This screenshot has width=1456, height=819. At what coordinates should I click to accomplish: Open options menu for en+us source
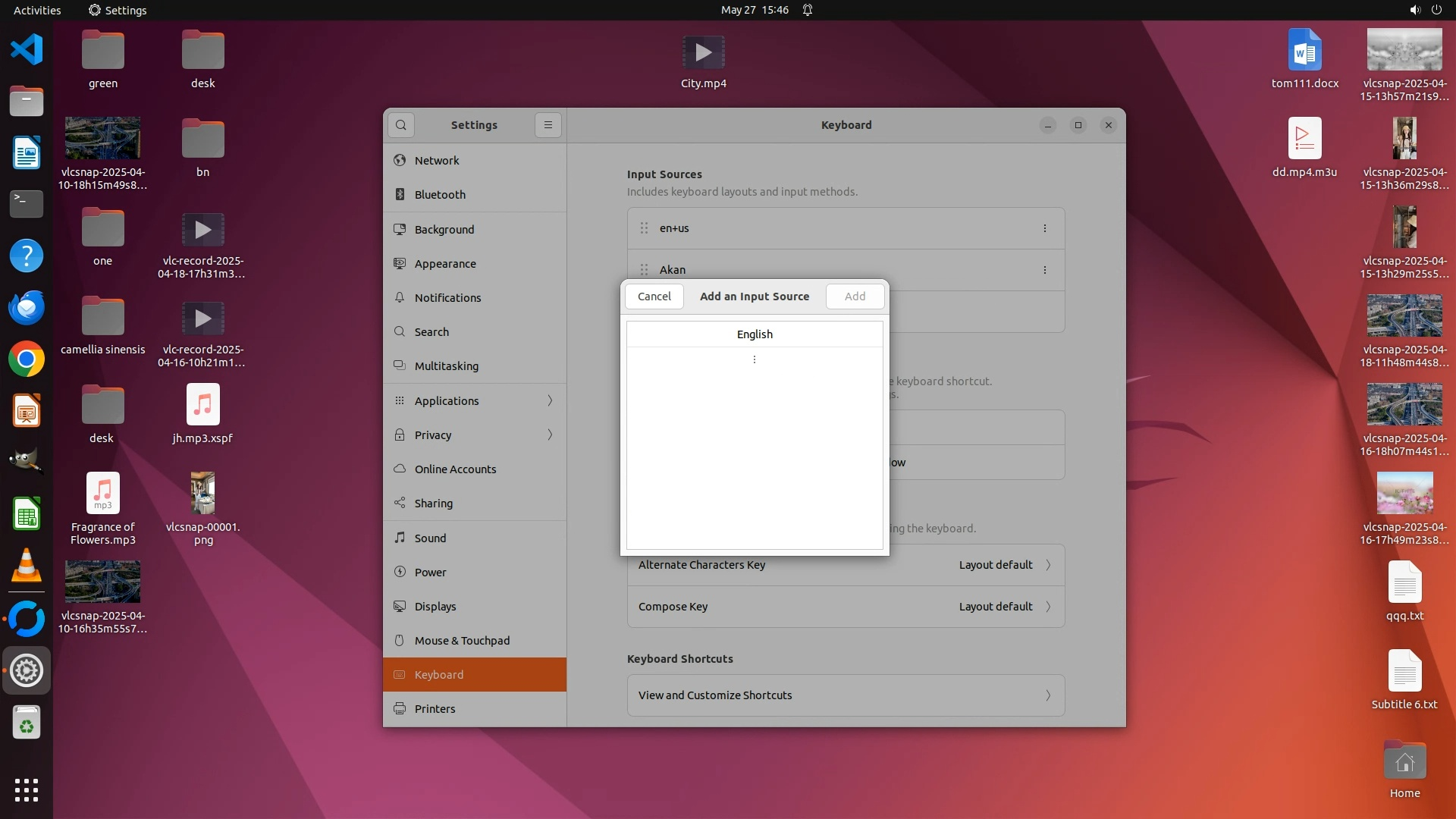(x=1044, y=228)
